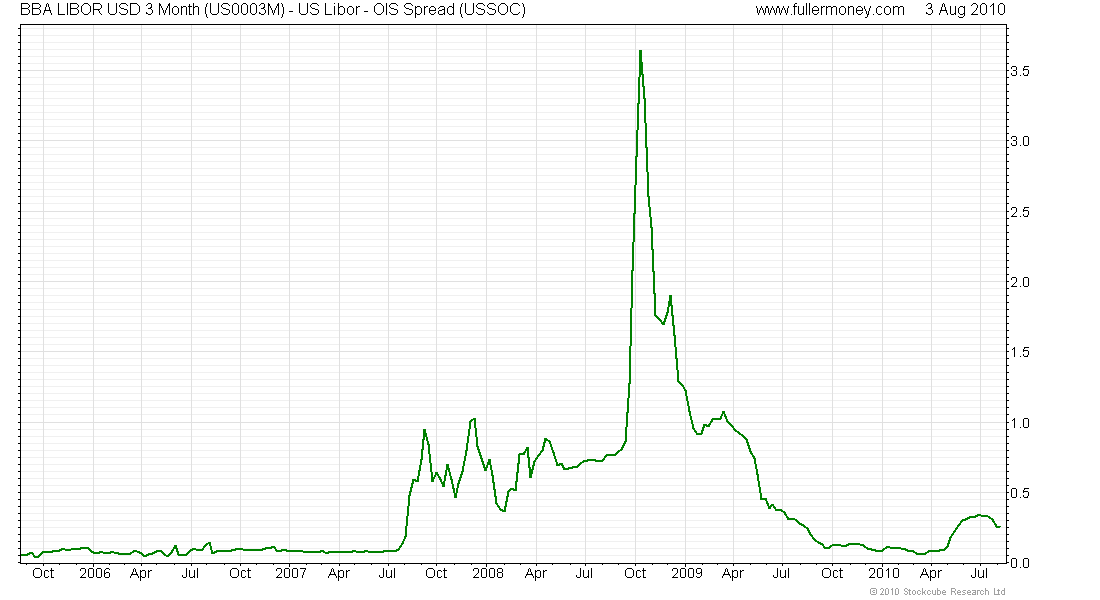The width and height of the screenshot is (1100, 600).
Task: Select the 0.0 y-axis value
Action: click(x=1019, y=563)
